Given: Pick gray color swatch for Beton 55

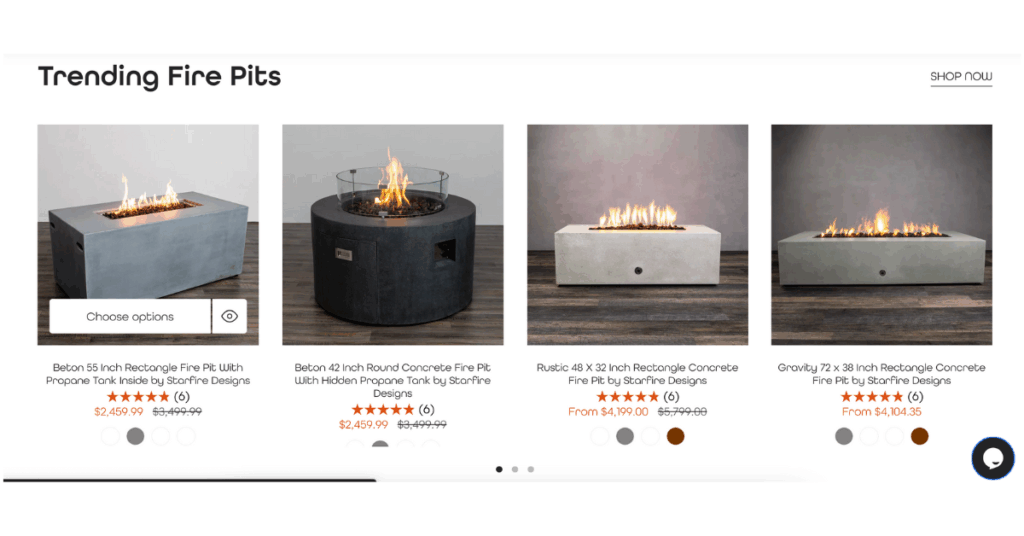Looking at the screenshot, I should point(135,435).
